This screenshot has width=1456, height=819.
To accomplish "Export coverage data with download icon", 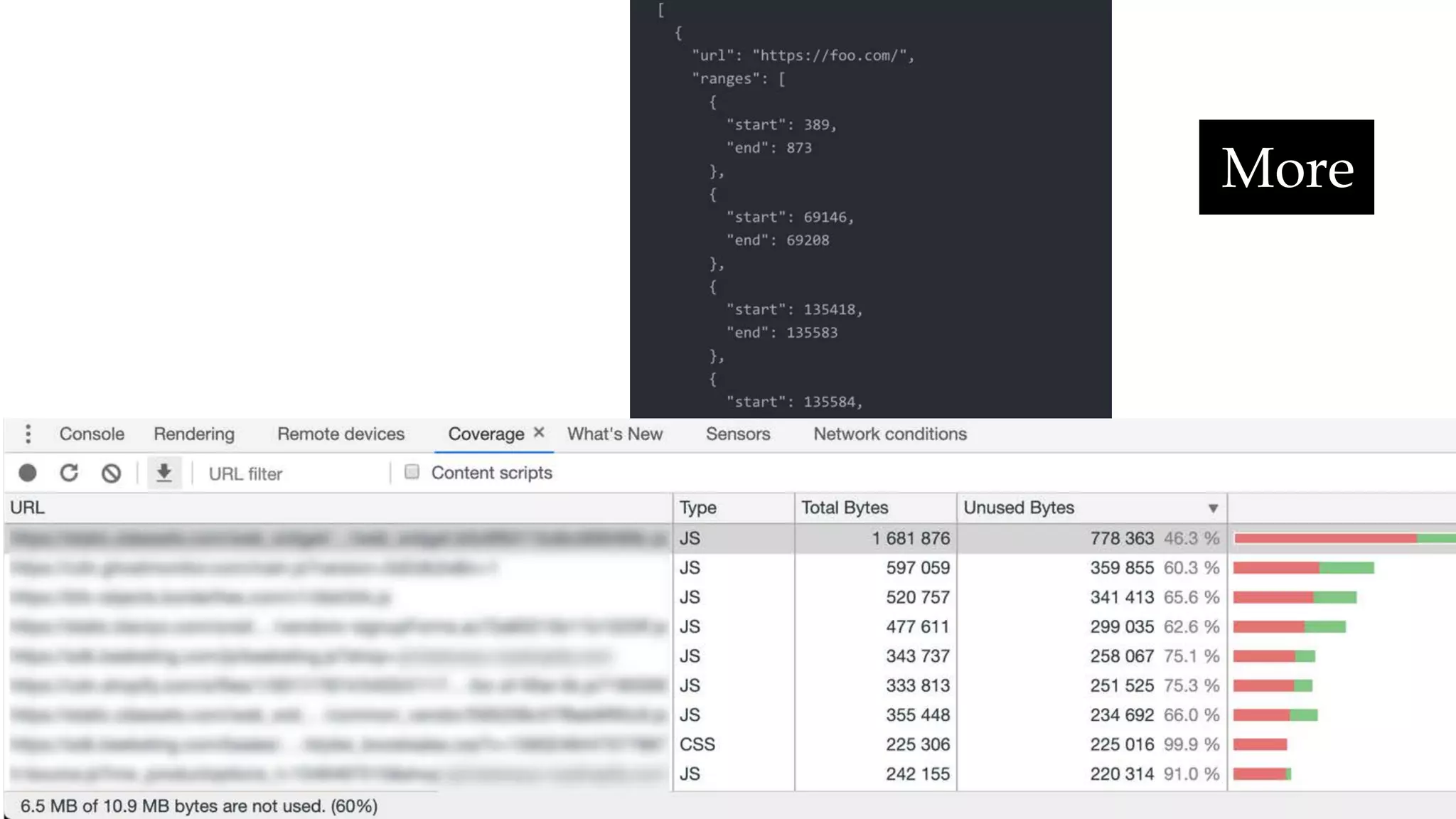I will (x=164, y=473).
